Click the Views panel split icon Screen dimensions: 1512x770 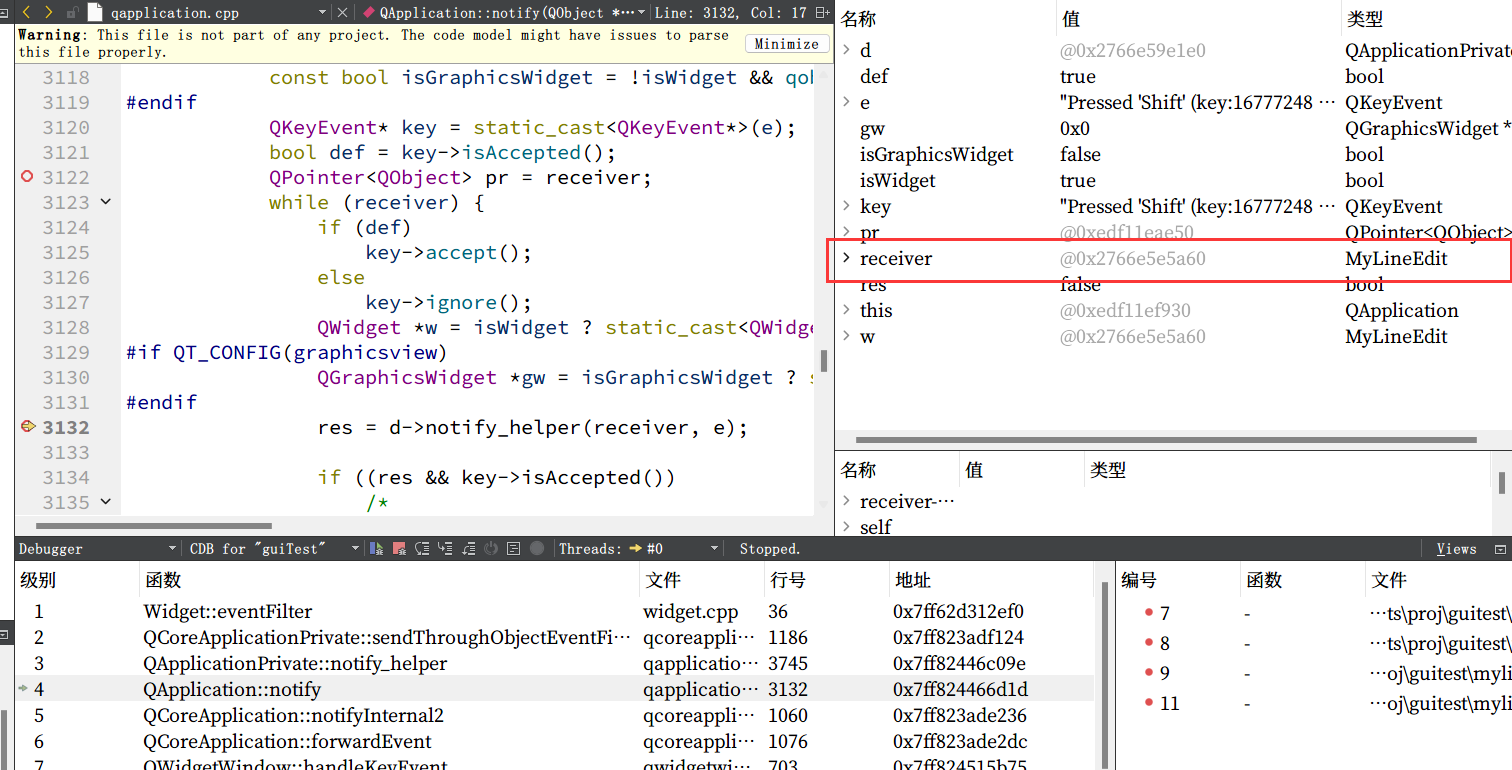1500,549
